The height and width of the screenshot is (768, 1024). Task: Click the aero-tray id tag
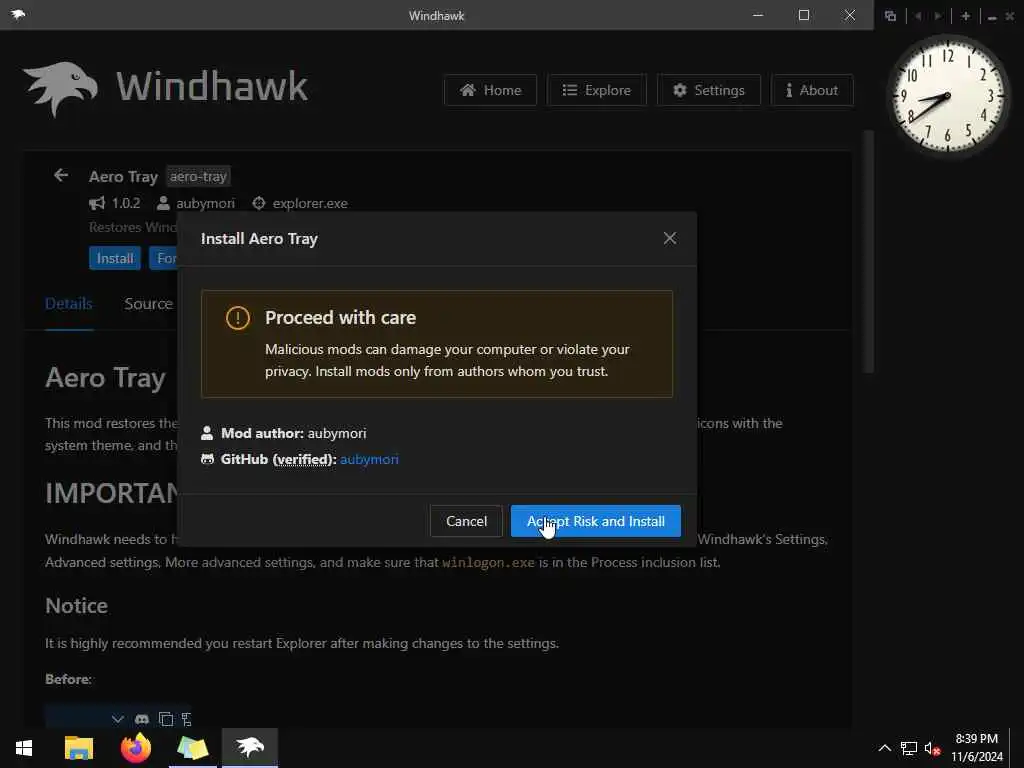pyautogui.click(x=198, y=176)
